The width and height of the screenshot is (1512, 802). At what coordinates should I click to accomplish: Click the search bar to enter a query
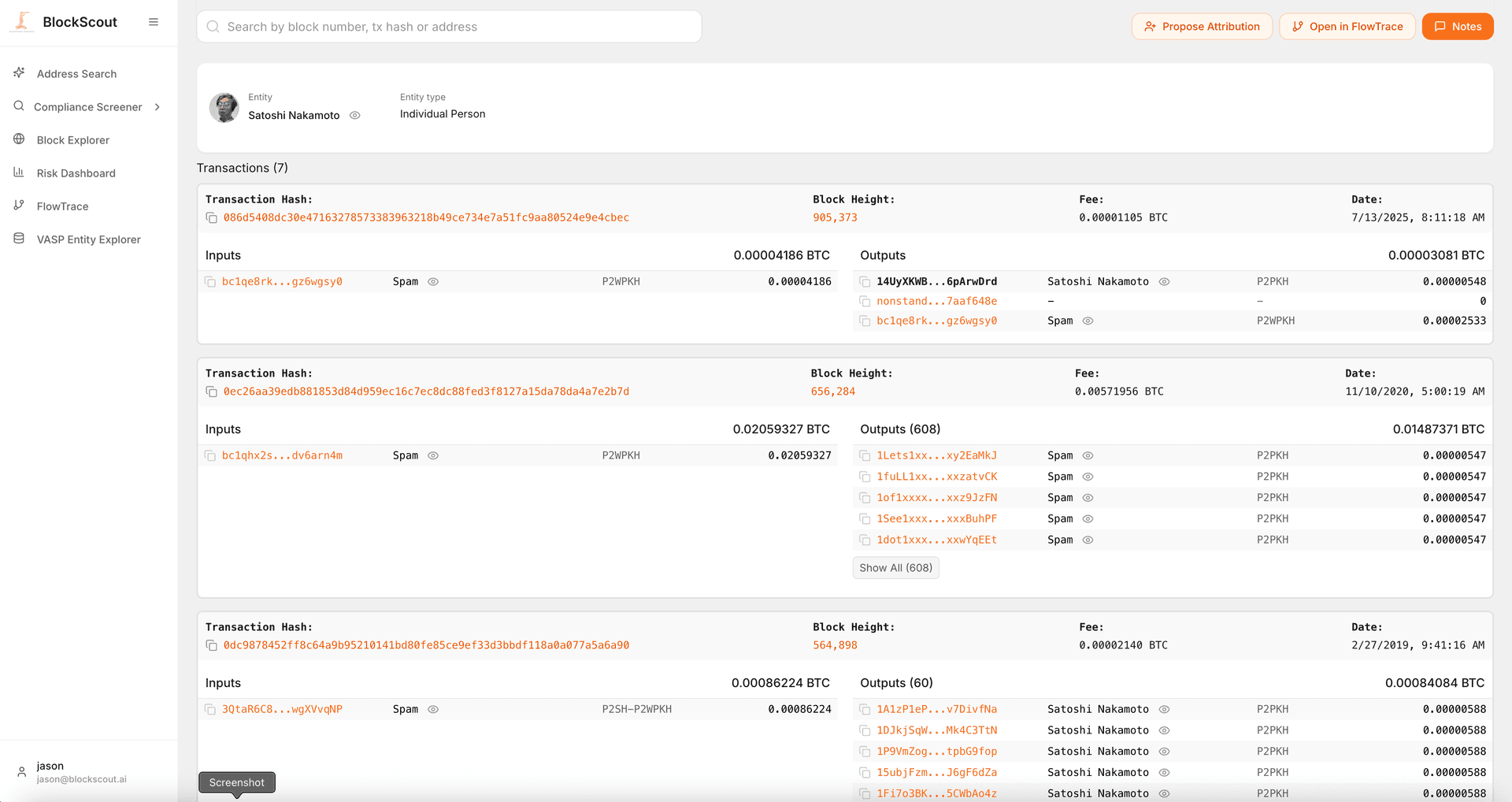[449, 26]
